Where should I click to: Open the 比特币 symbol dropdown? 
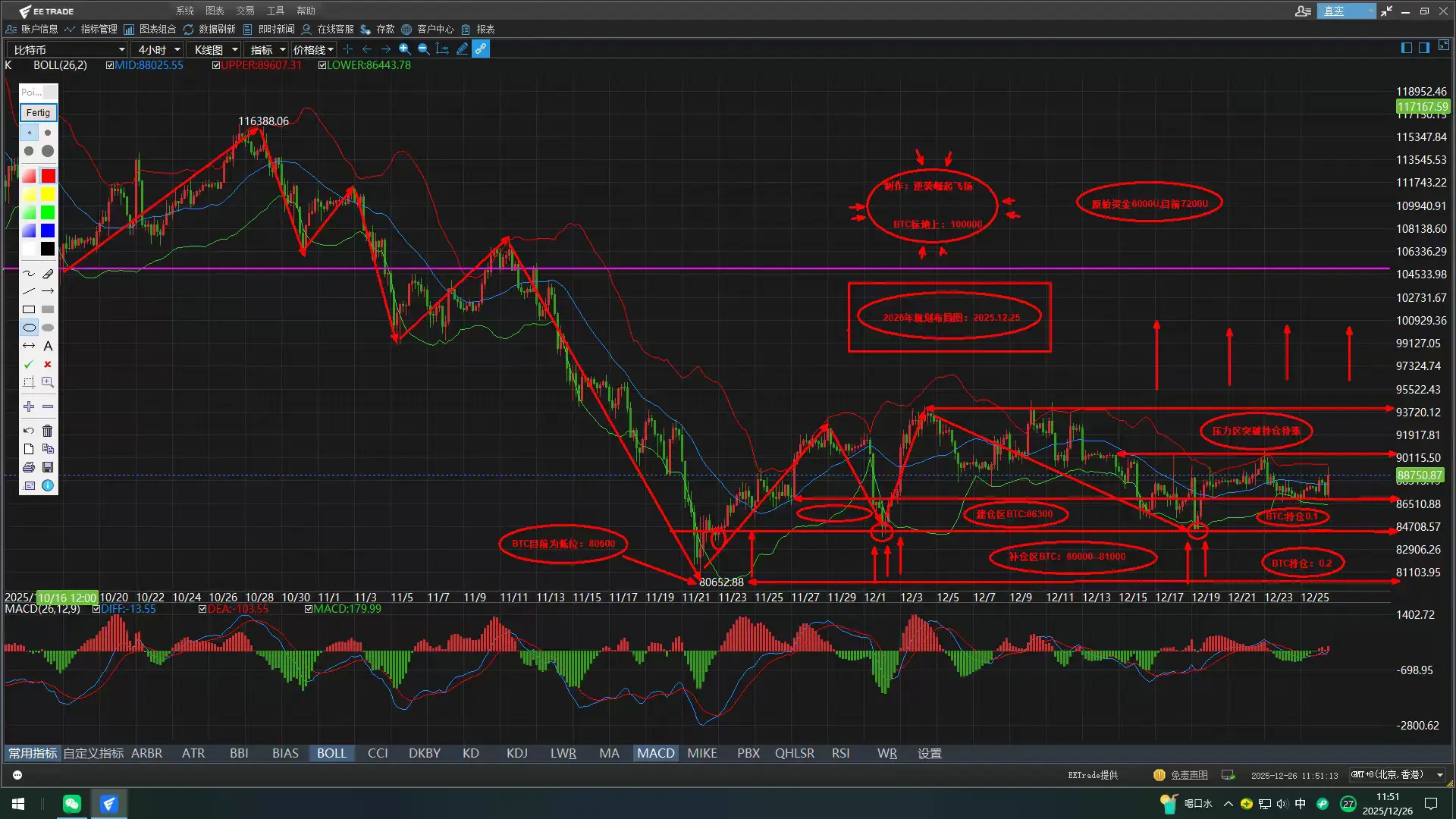click(x=121, y=50)
